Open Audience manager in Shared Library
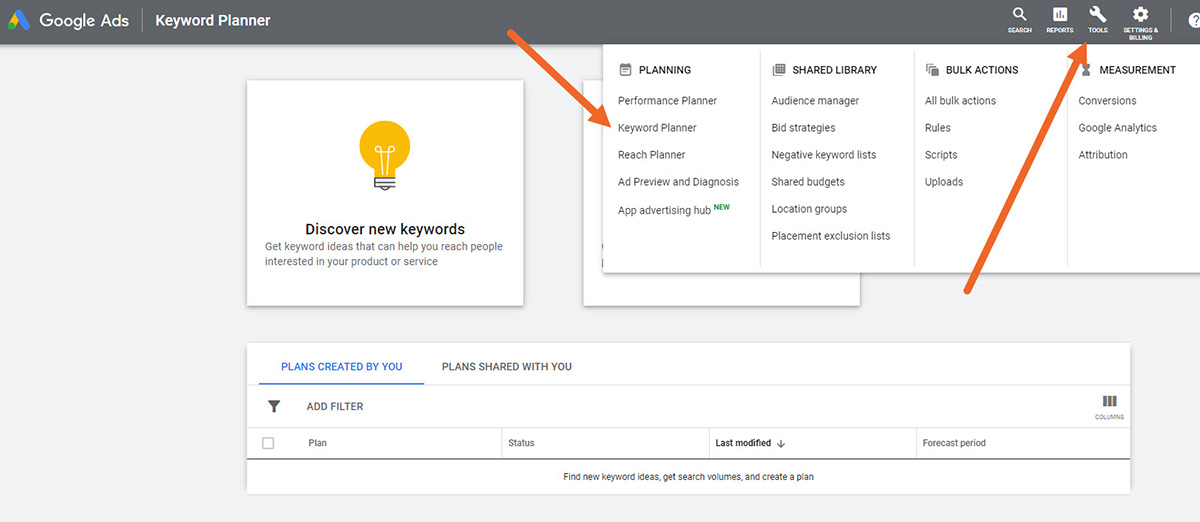The width and height of the screenshot is (1200, 522). pyautogui.click(x=815, y=101)
